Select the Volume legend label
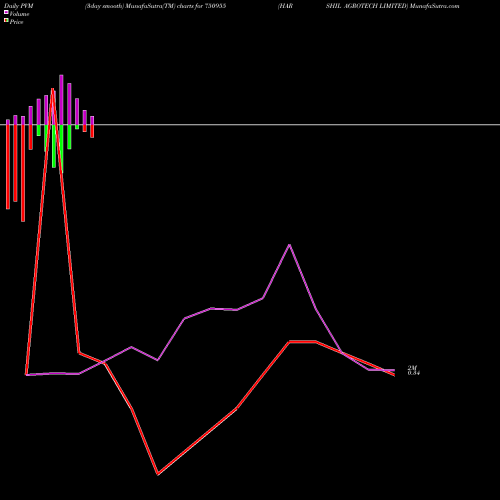 [x=19, y=14]
